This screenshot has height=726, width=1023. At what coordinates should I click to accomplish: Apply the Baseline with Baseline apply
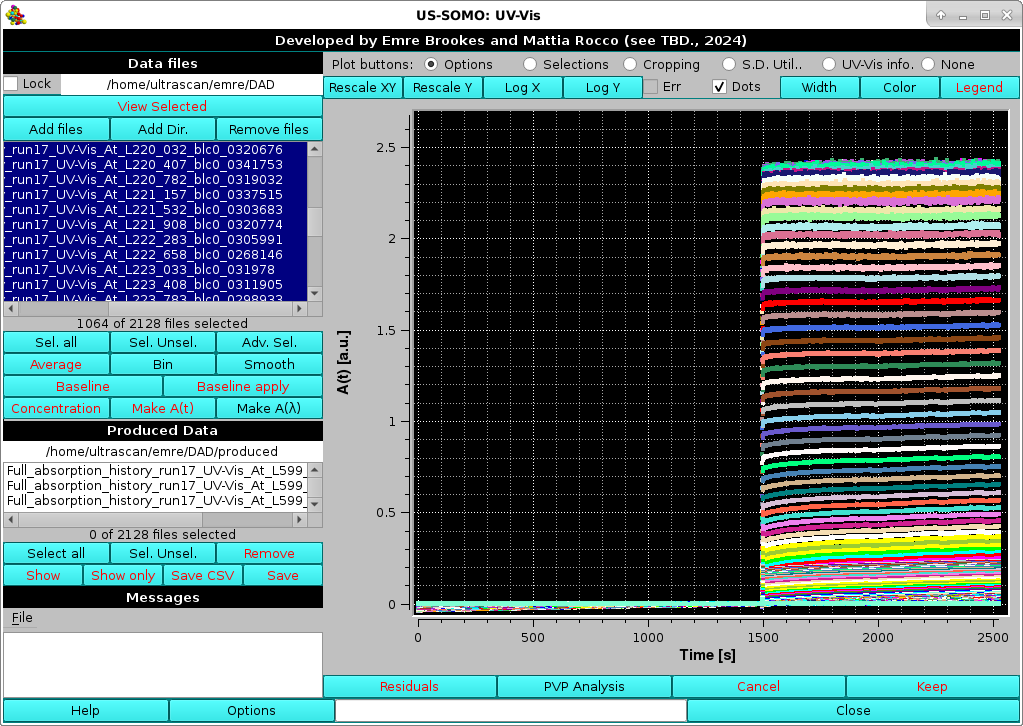243,386
